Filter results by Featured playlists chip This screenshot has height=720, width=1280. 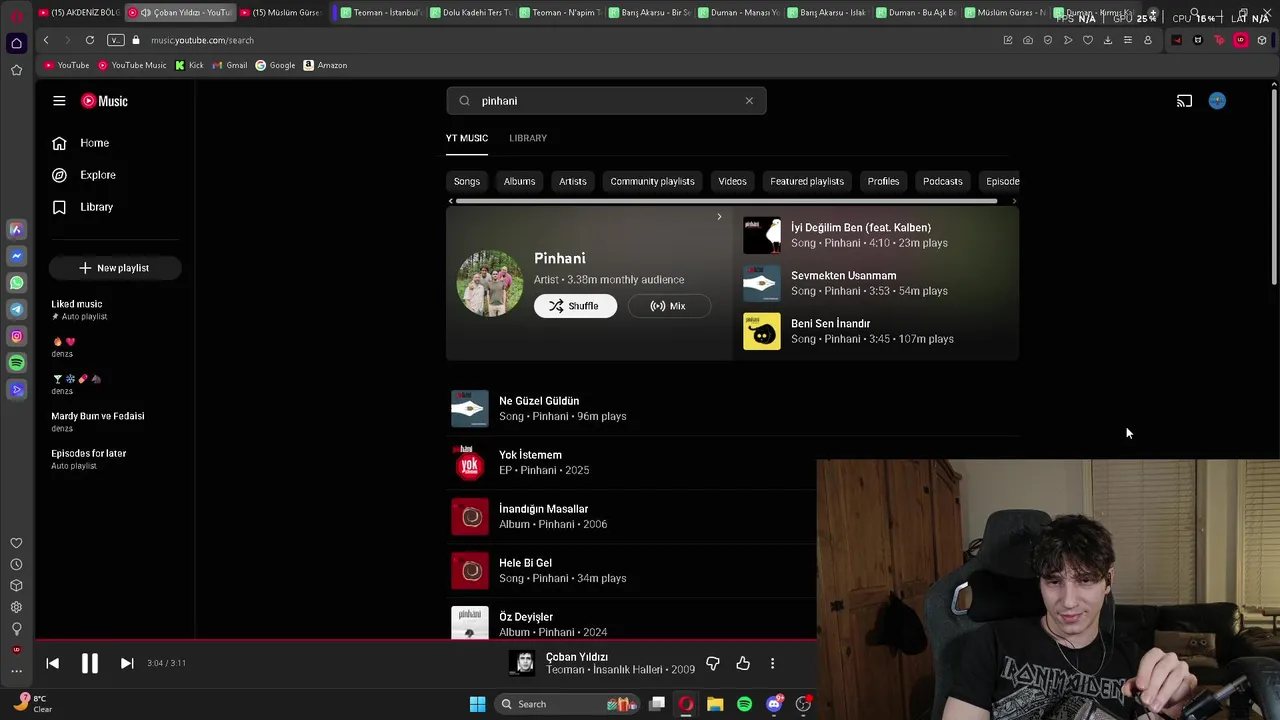[x=807, y=181]
